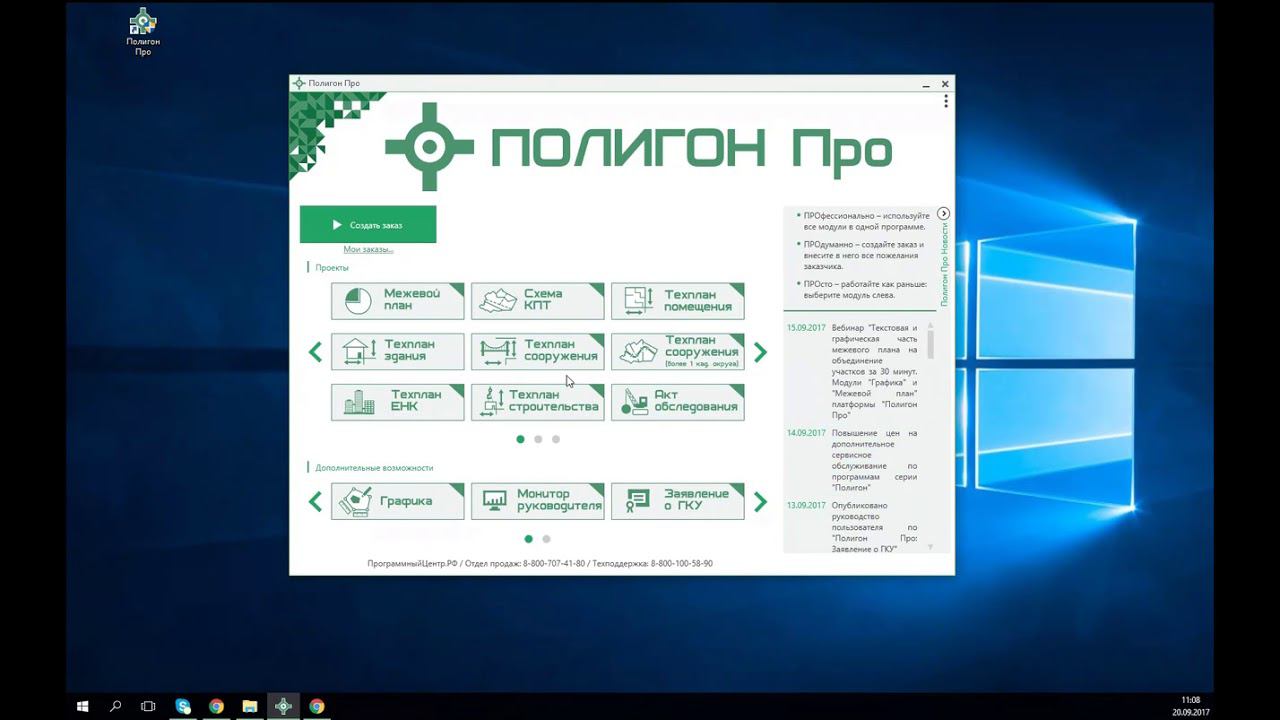The image size is (1280, 720).
Task: Open File Explorer from the taskbar
Action: pyautogui.click(x=250, y=706)
